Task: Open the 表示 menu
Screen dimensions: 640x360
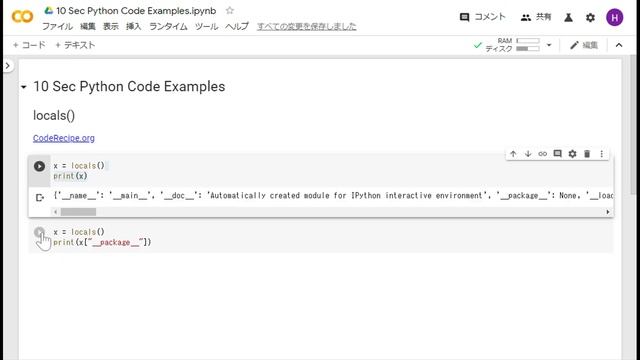Action: point(110,27)
